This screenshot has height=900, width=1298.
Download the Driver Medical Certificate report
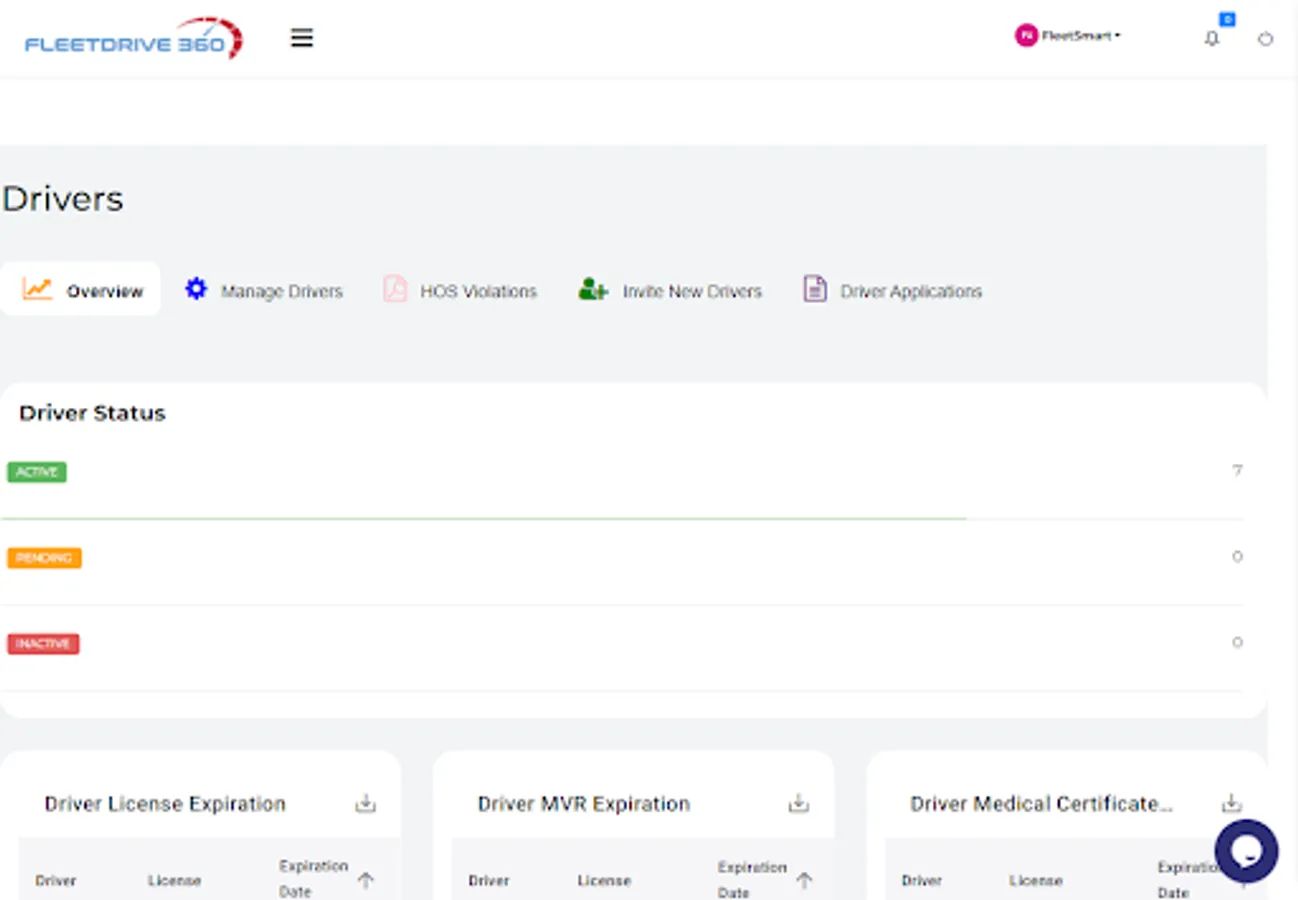click(1231, 800)
